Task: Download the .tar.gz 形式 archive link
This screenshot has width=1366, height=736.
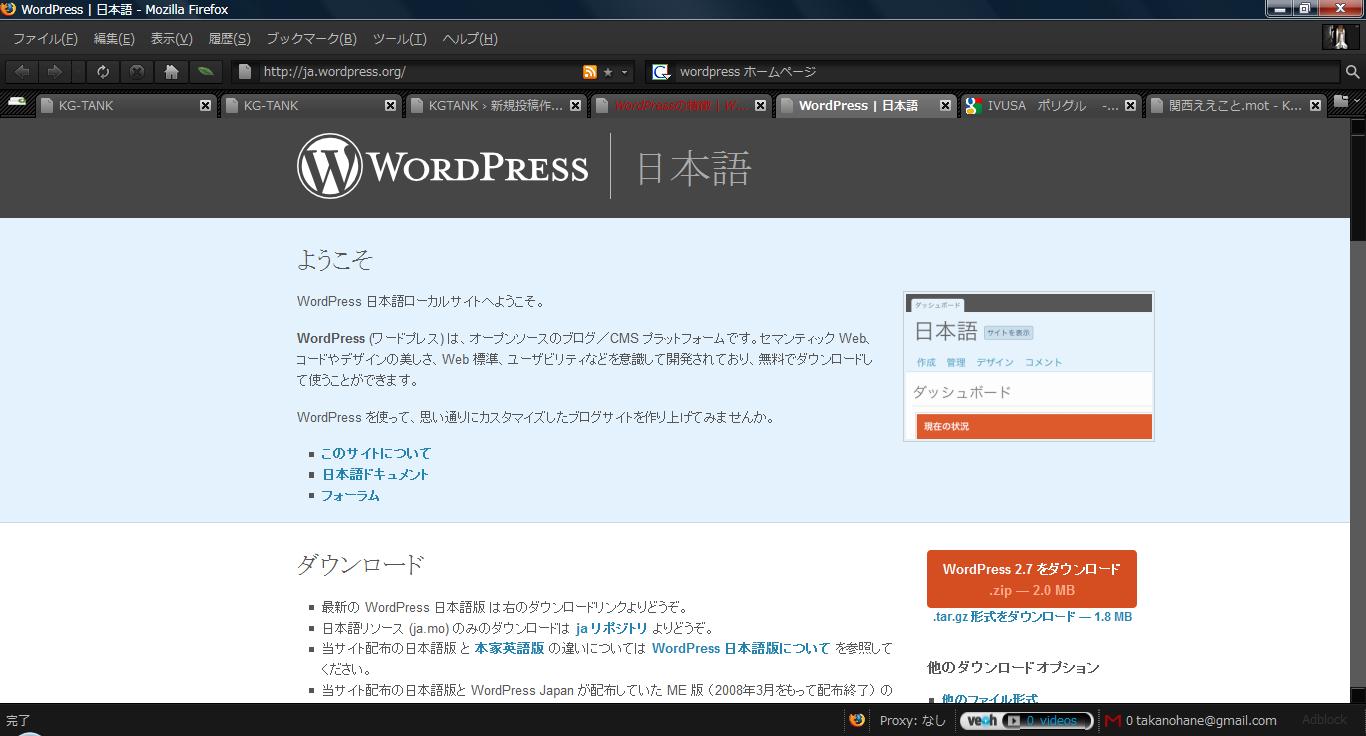Action: 1032,617
